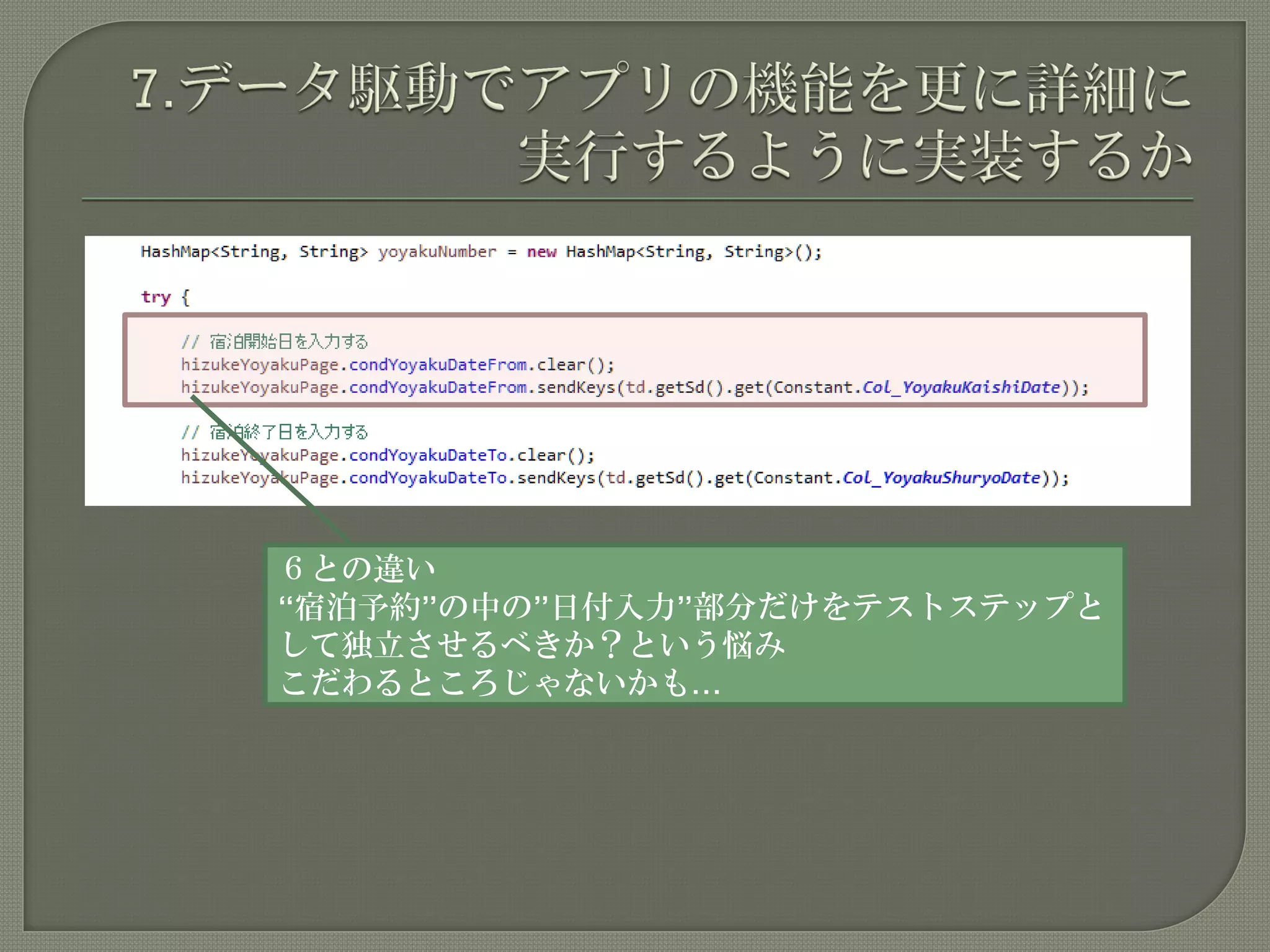
Task: Click the callout line "して独立させるべきか？という悩み"
Action: pos(533,645)
